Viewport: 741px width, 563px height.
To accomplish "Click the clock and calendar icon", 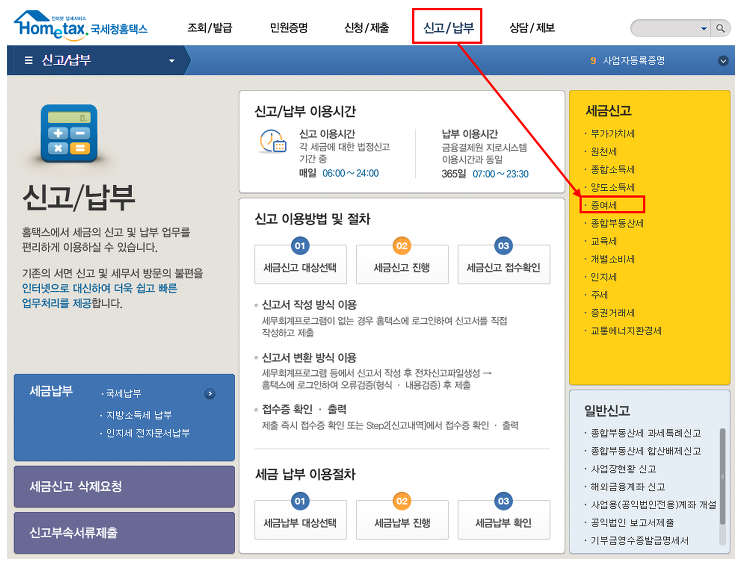I will [273, 141].
